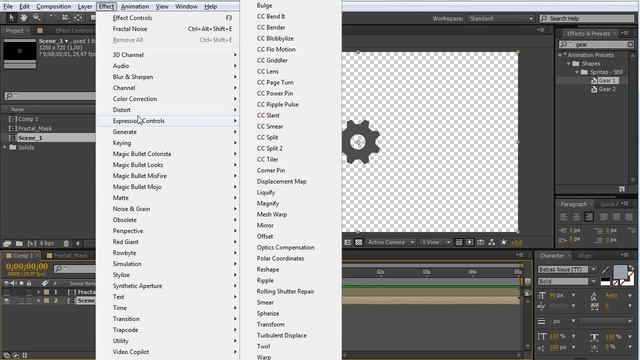Viewport: 640px width, 360px height.
Task: Click Character fill color swatch
Action: (620, 271)
